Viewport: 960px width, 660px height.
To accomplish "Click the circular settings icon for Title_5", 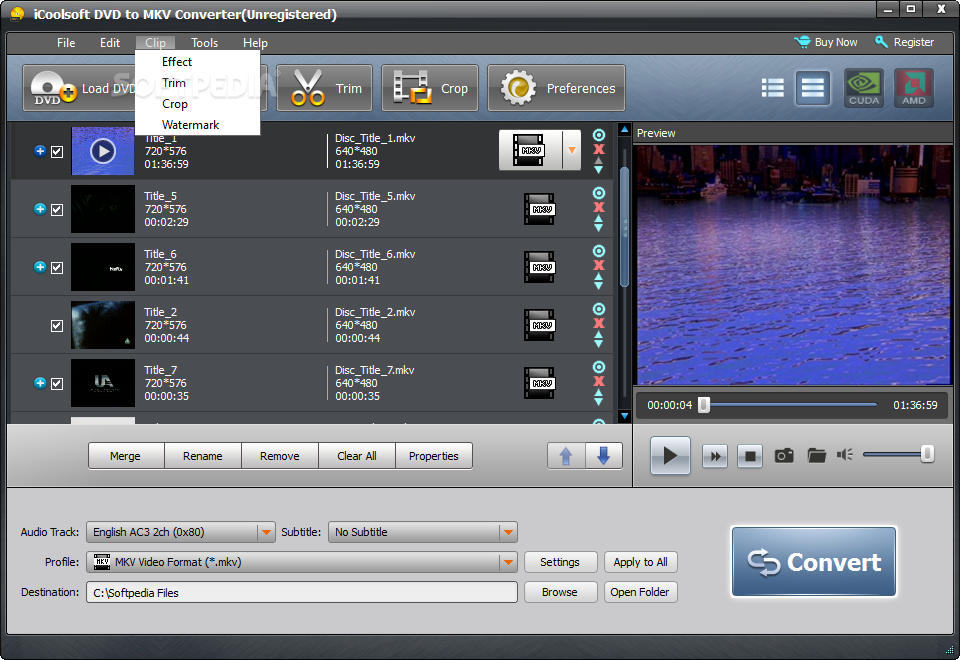I will pyautogui.click(x=599, y=193).
